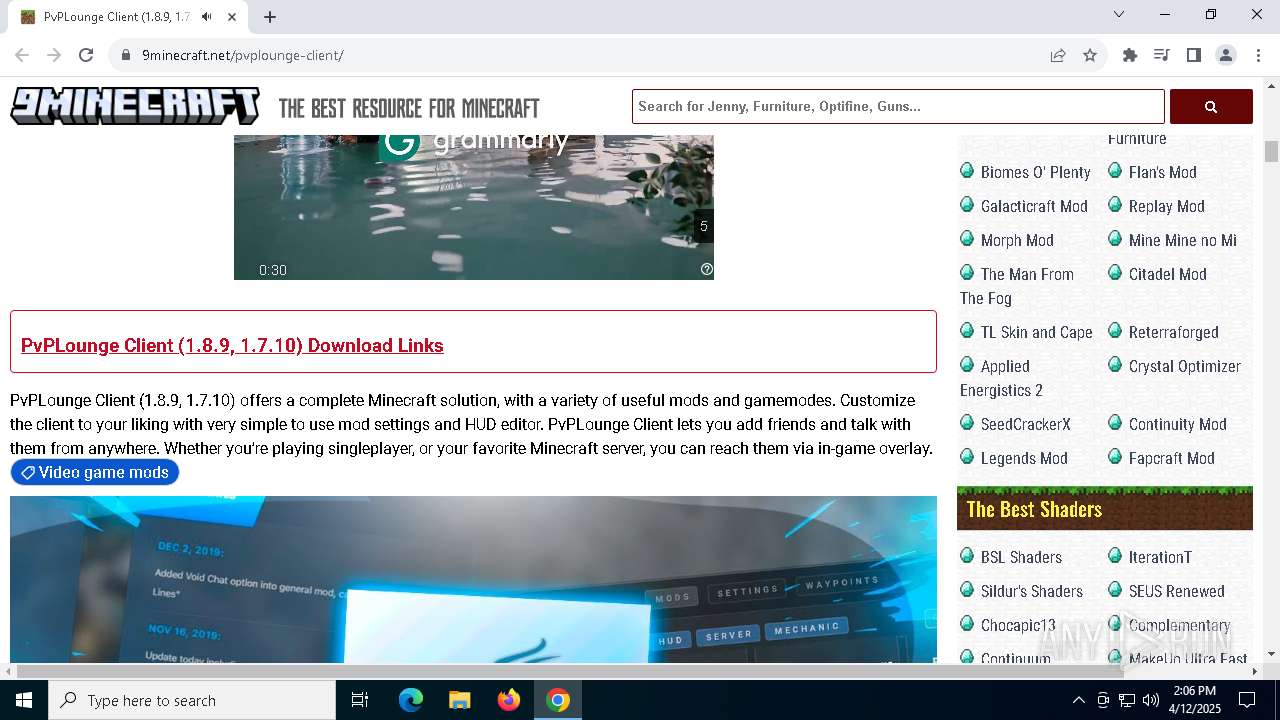Click the share page icon
Screen dimensions: 1280x720
pyautogui.click(x=1058, y=55)
